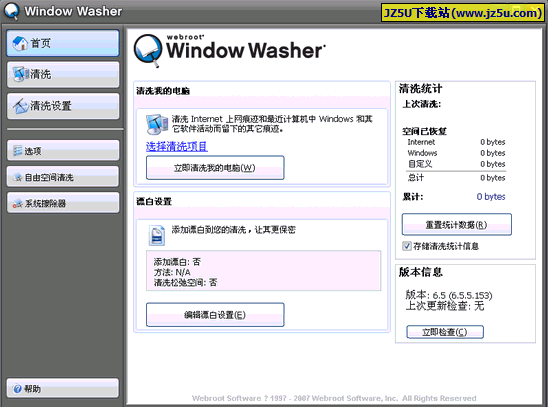Viewport: 548px width, 407px height.
Task: Click the 累计 0 bytes total value
Action: 491,197
